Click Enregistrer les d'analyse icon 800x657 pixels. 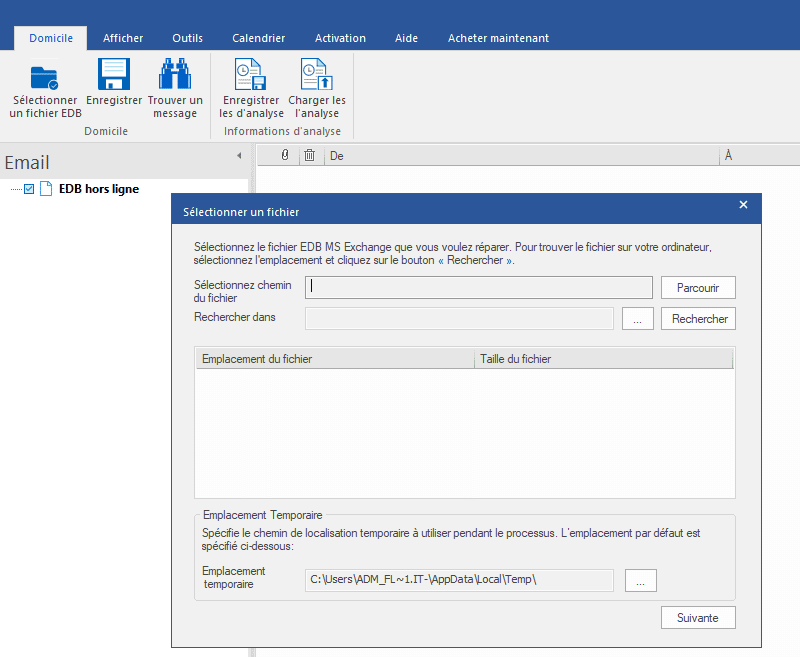[250, 76]
